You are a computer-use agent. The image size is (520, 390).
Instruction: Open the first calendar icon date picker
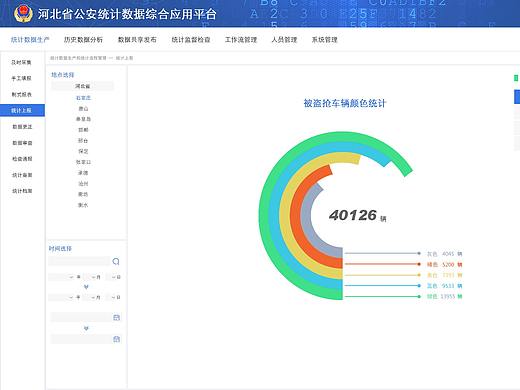click(116, 317)
